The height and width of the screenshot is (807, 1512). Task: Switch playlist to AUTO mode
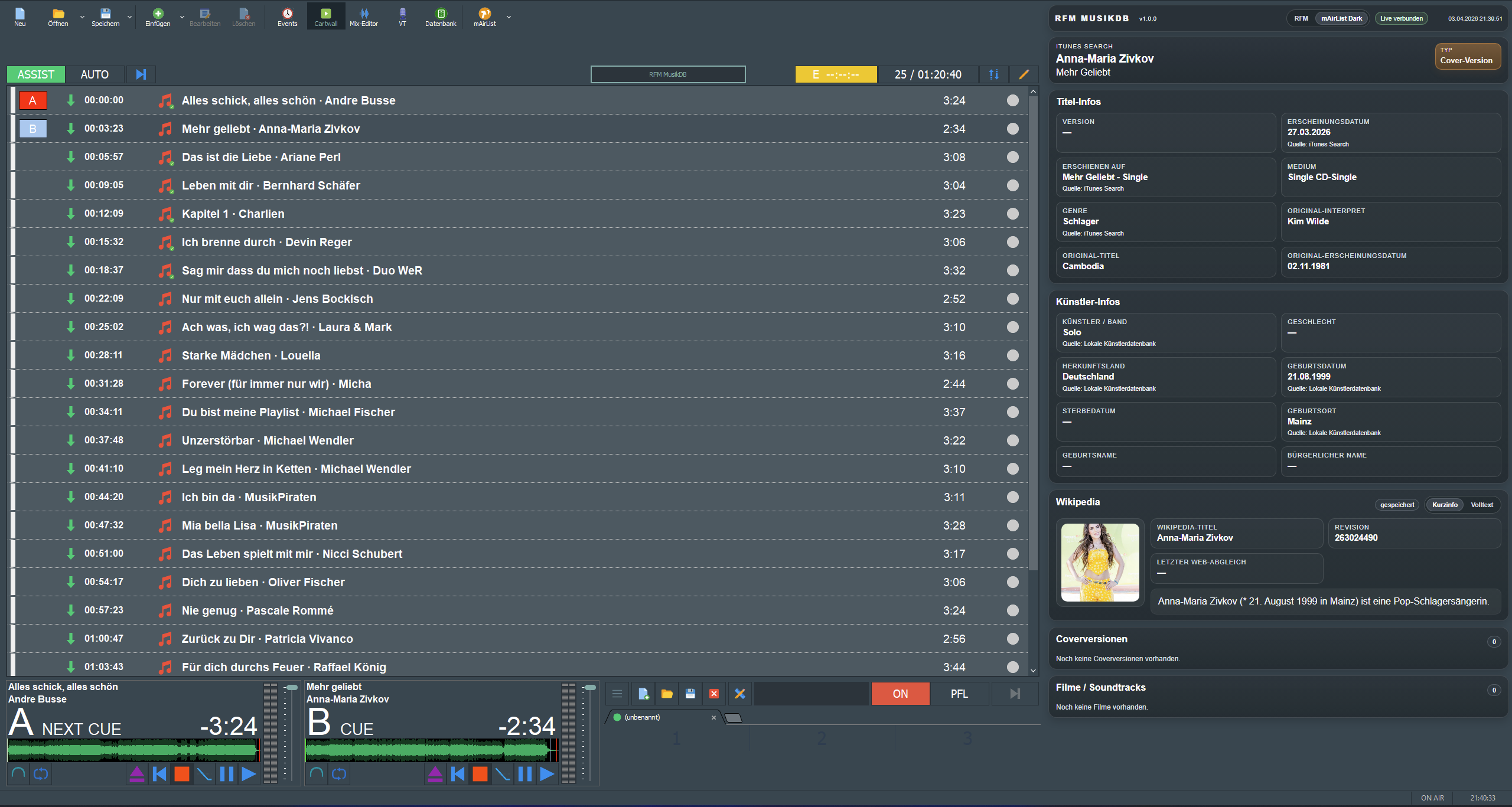tap(94, 74)
